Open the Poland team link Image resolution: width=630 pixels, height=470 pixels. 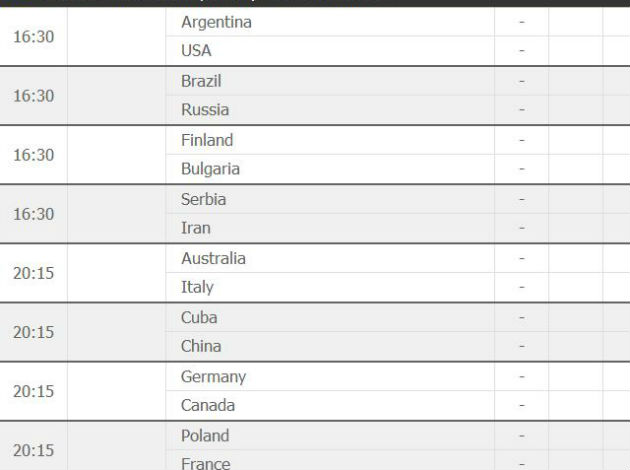point(205,435)
